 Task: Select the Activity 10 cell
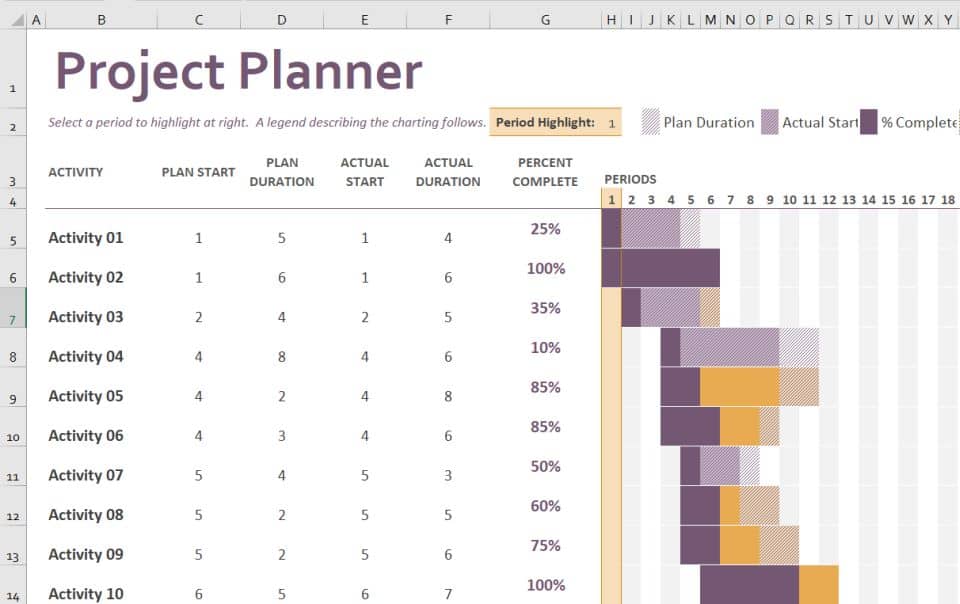tap(86, 593)
